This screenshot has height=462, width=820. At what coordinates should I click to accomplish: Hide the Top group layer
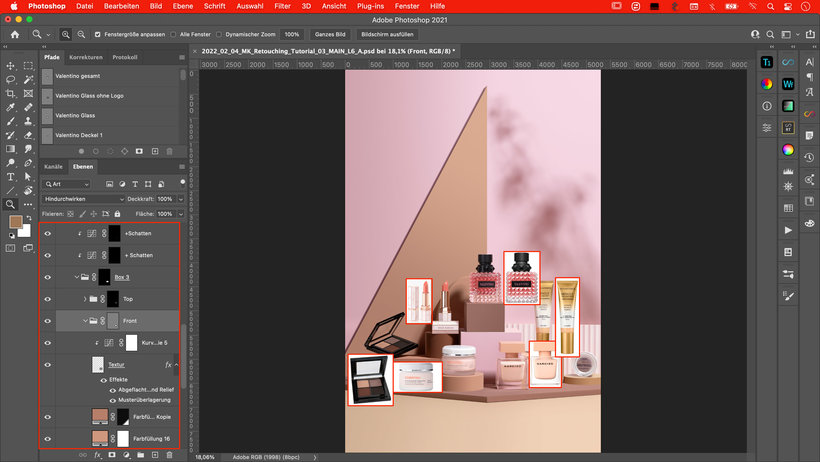tap(48, 299)
